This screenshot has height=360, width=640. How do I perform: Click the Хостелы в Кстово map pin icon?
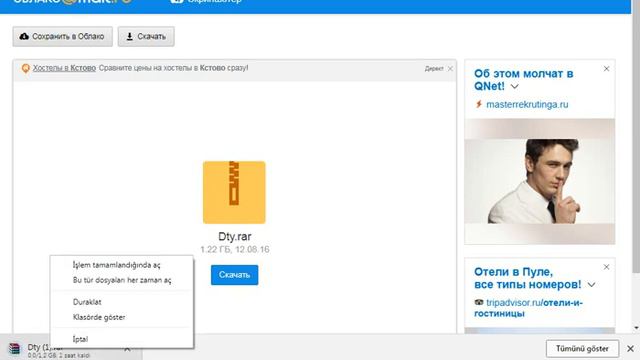[25, 69]
